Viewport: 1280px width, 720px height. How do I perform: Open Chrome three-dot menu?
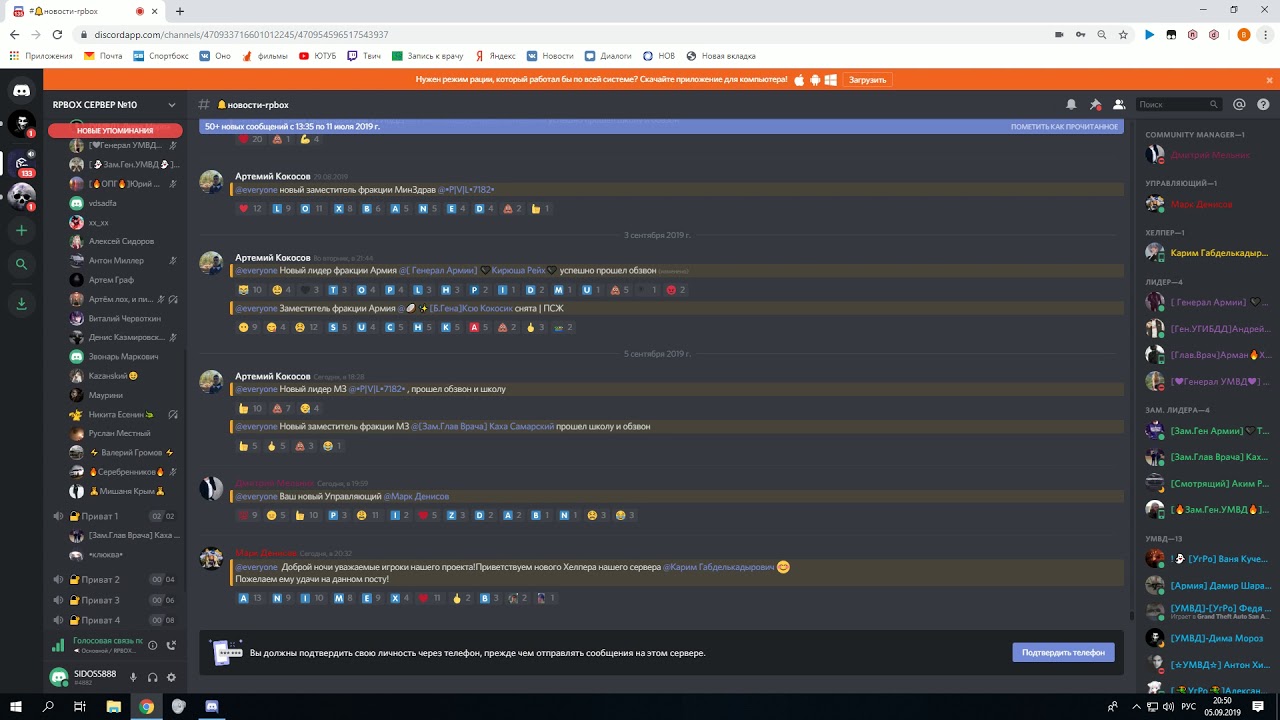point(1266,35)
